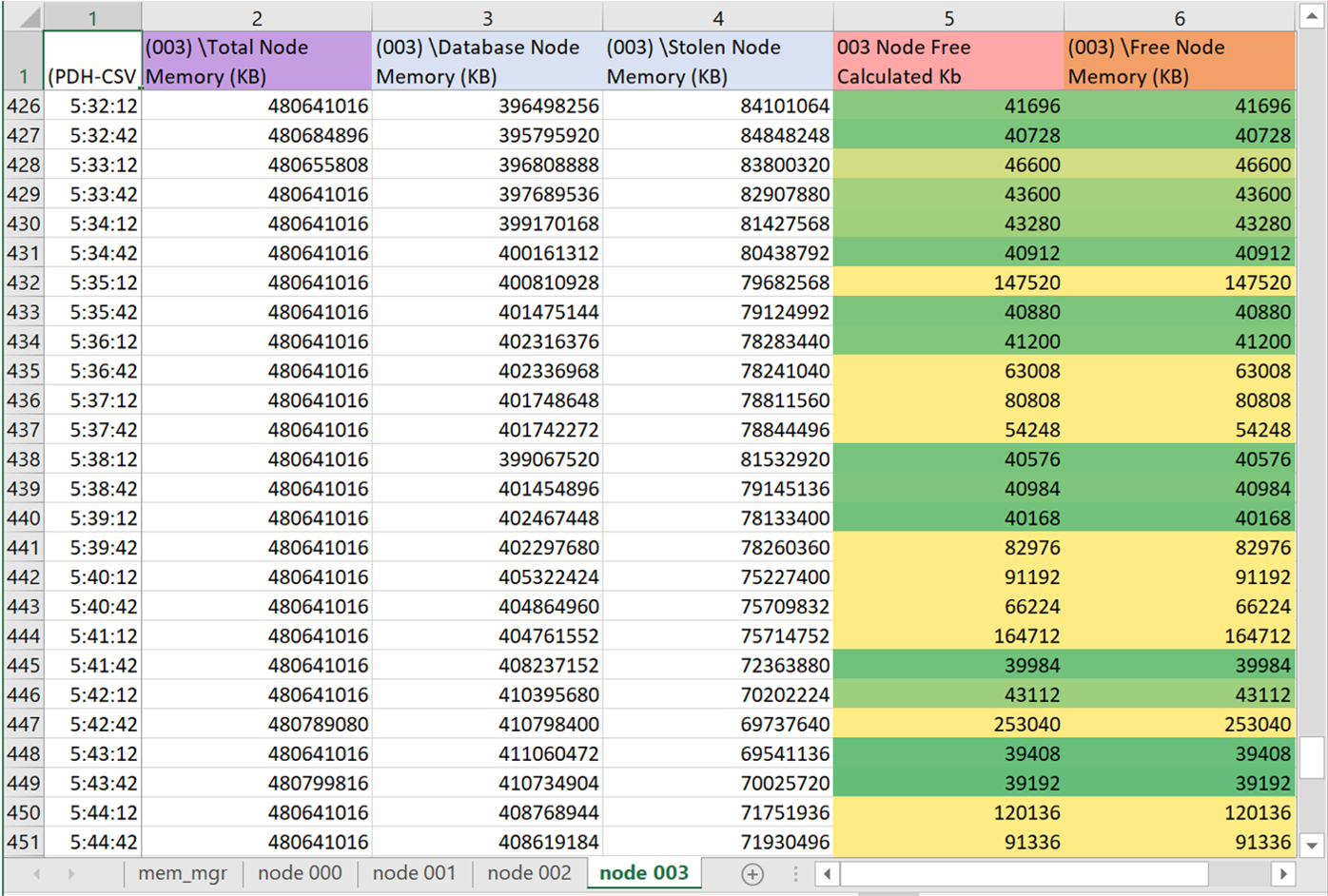The image size is (1328, 896).
Task: Click the next-sheet navigation arrow
Action: 73,872
